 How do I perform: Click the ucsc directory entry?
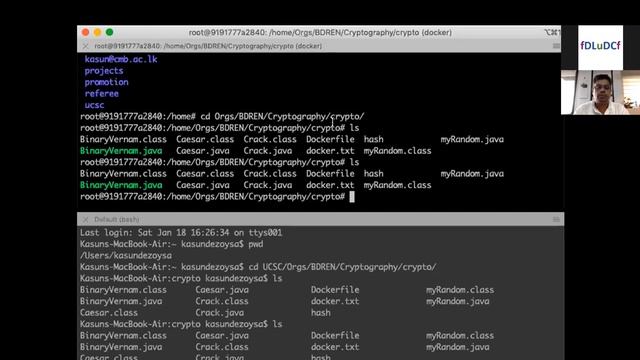click(94, 105)
